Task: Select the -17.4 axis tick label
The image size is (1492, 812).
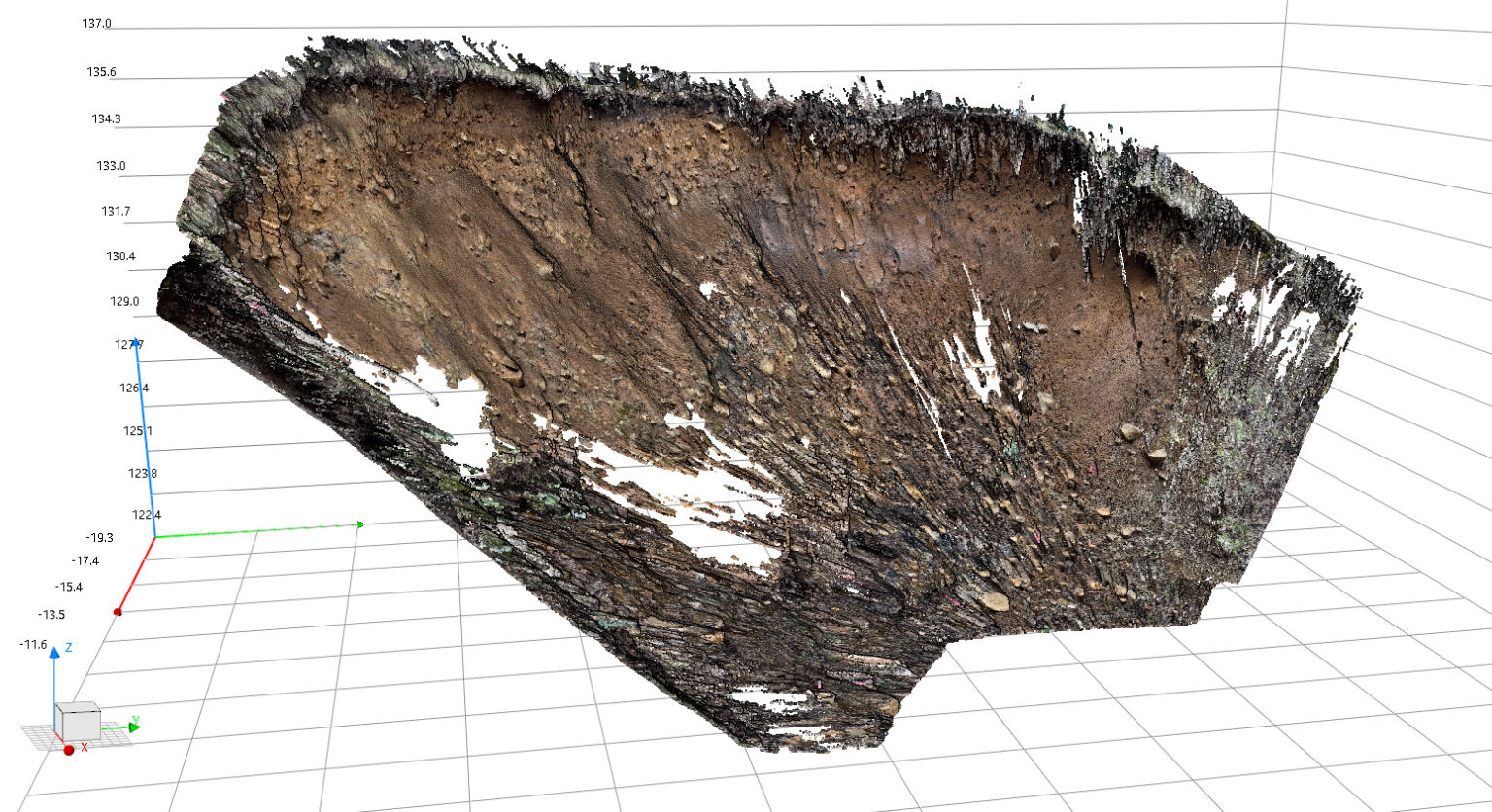Action: [85, 560]
